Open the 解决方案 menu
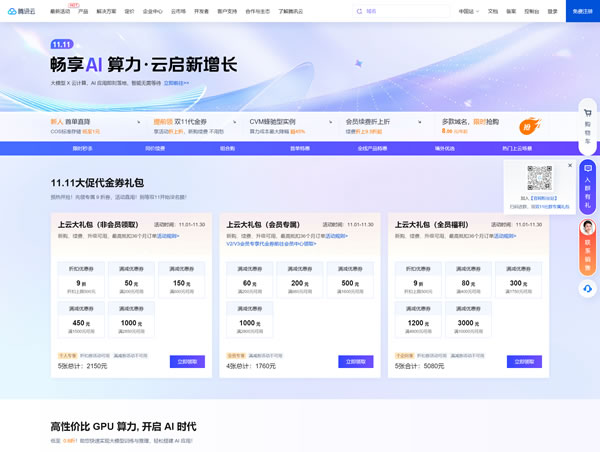 106,11
